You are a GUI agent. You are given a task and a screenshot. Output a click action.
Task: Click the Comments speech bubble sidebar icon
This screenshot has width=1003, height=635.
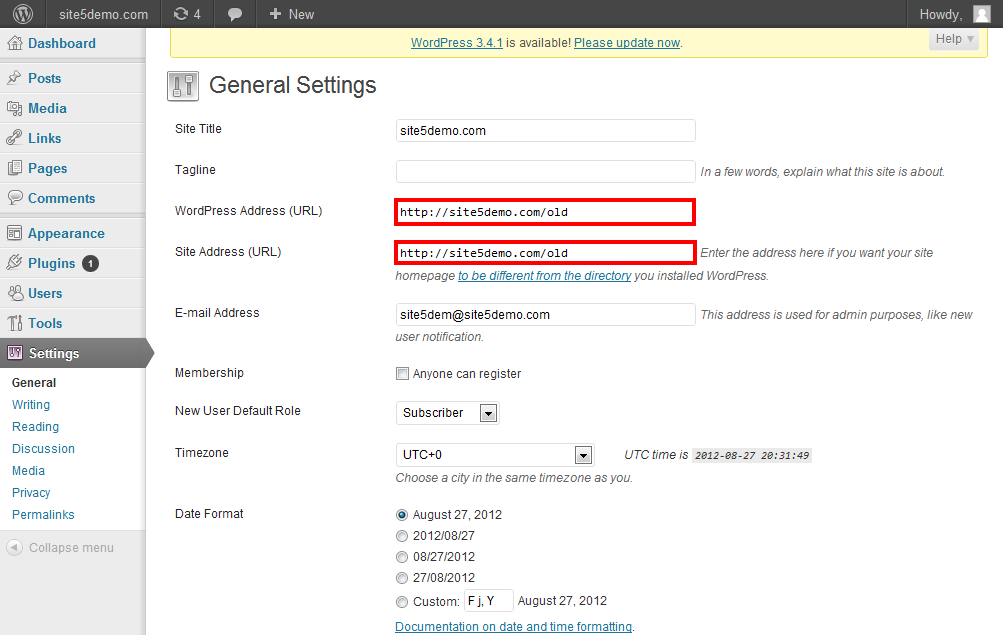(x=15, y=198)
